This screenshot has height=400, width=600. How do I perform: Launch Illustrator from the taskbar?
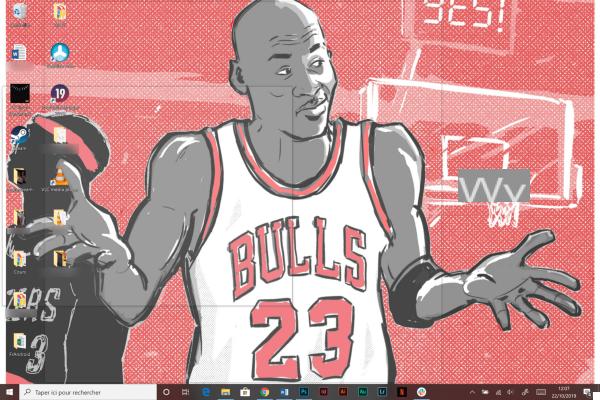(x=343, y=392)
